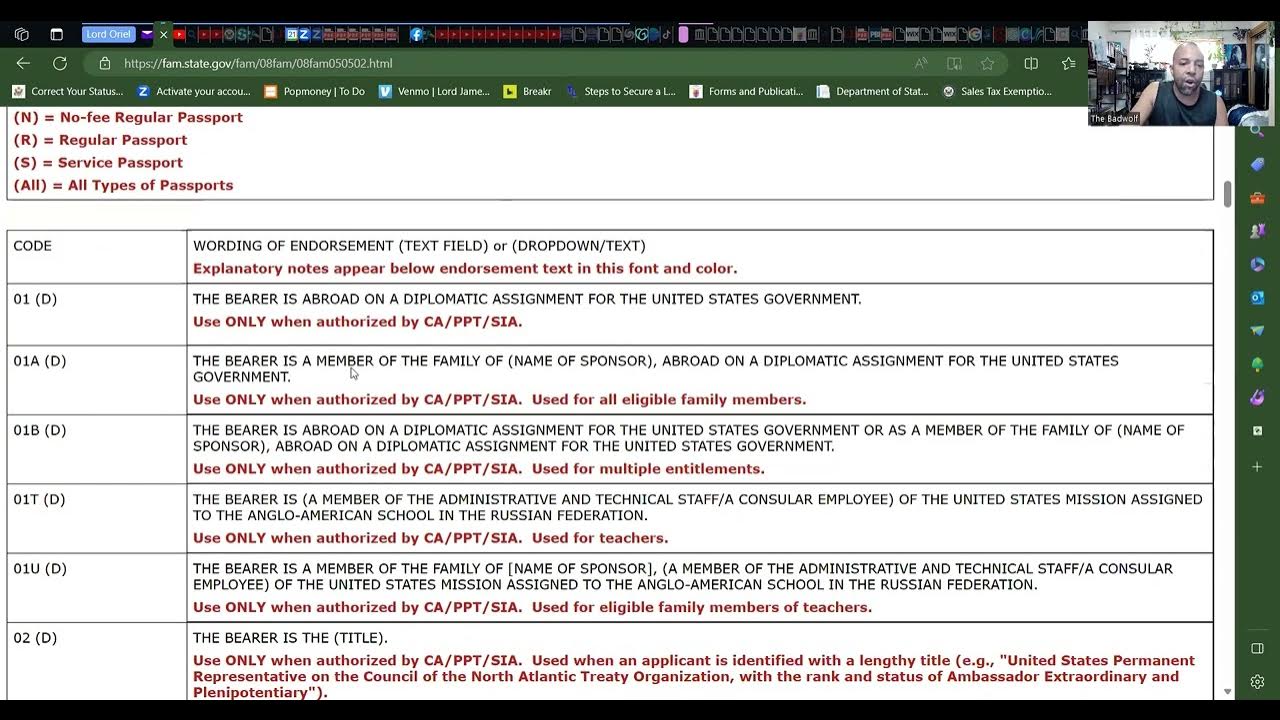Open the workspaces icon in the tab bar

(x=22, y=34)
